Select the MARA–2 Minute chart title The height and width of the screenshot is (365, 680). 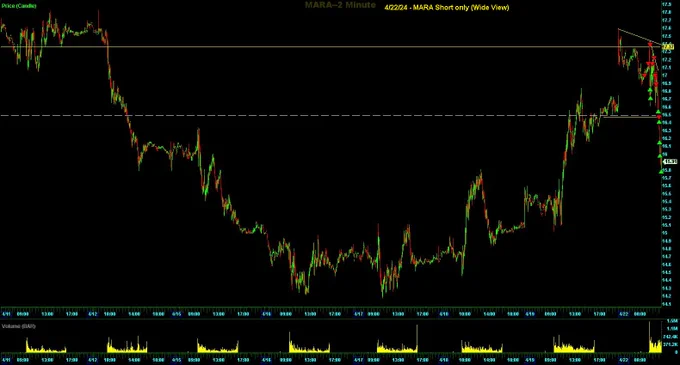pyautogui.click(x=340, y=5)
